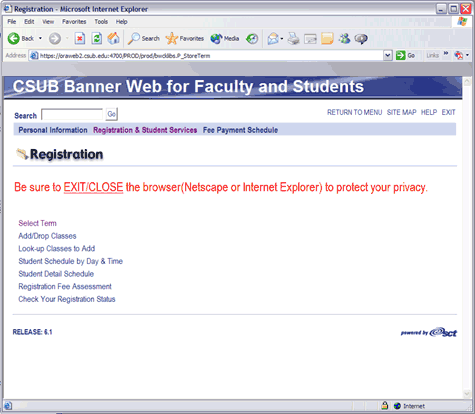
Task: Go to the Home page icon
Action: tap(113, 39)
